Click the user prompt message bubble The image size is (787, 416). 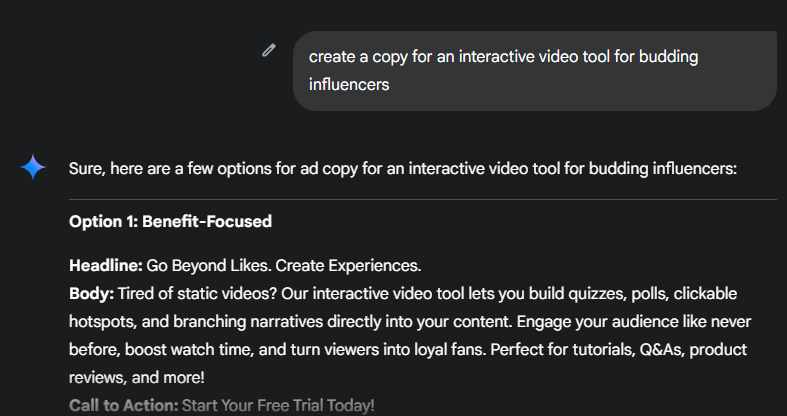(x=535, y=71)
